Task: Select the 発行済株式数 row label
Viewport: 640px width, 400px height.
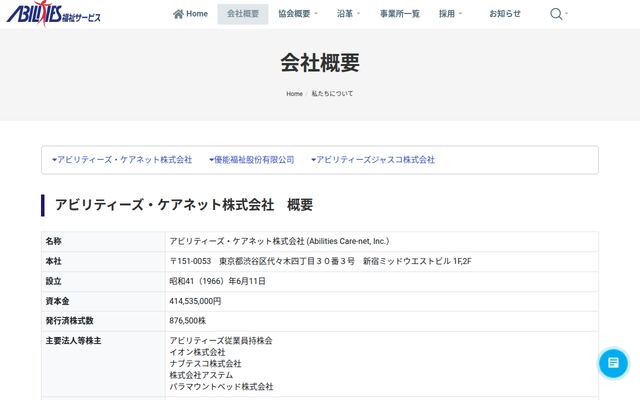Action: [69, 321]
